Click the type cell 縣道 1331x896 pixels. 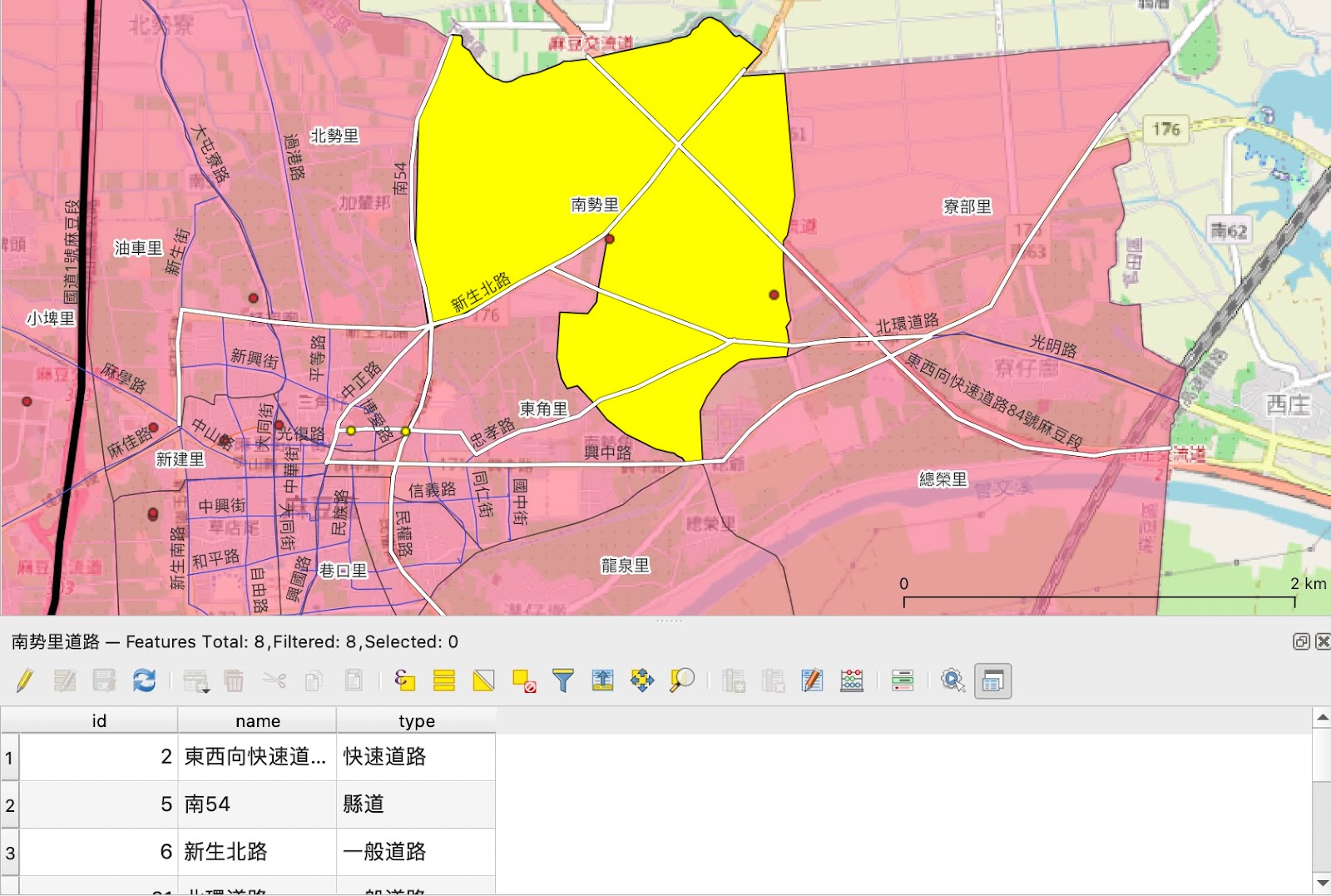pos(416,804)
